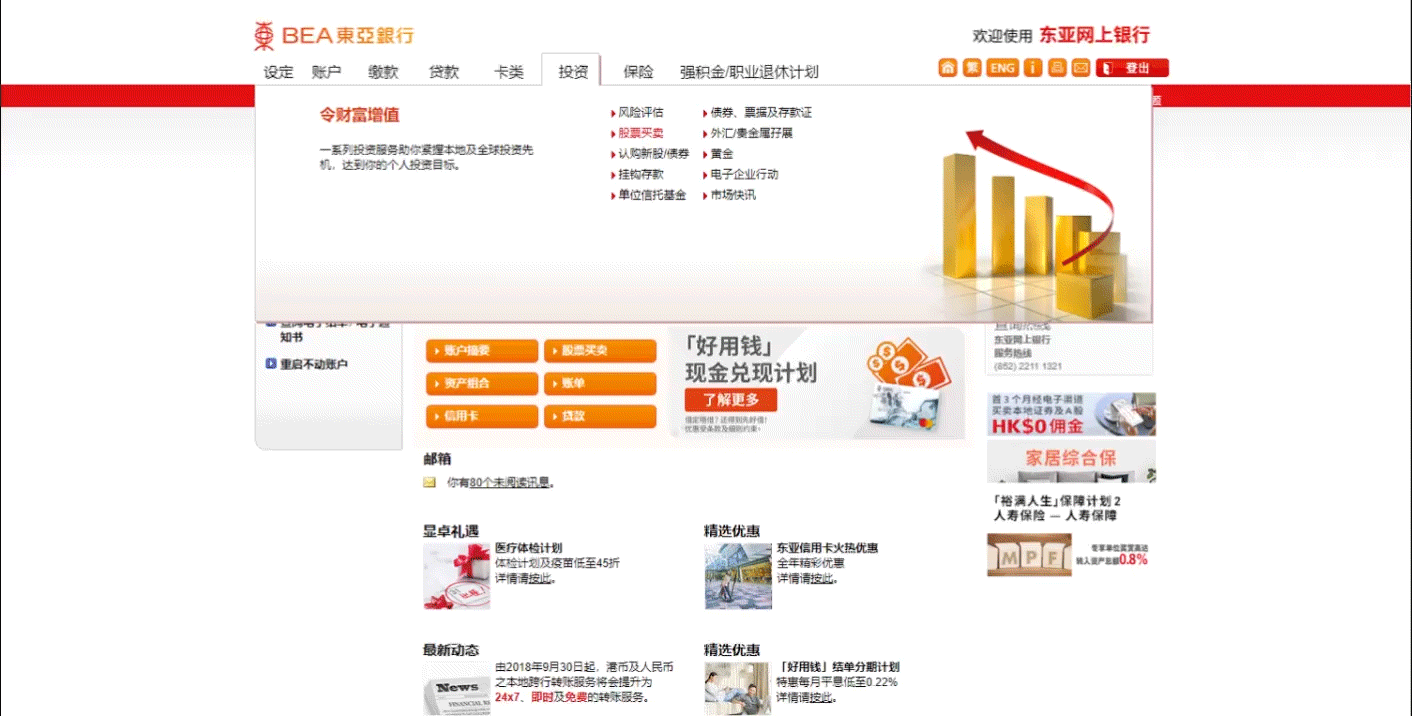
Task: Click blue arrow icon beside 重启不动账户
Action: tap(271, 364)
